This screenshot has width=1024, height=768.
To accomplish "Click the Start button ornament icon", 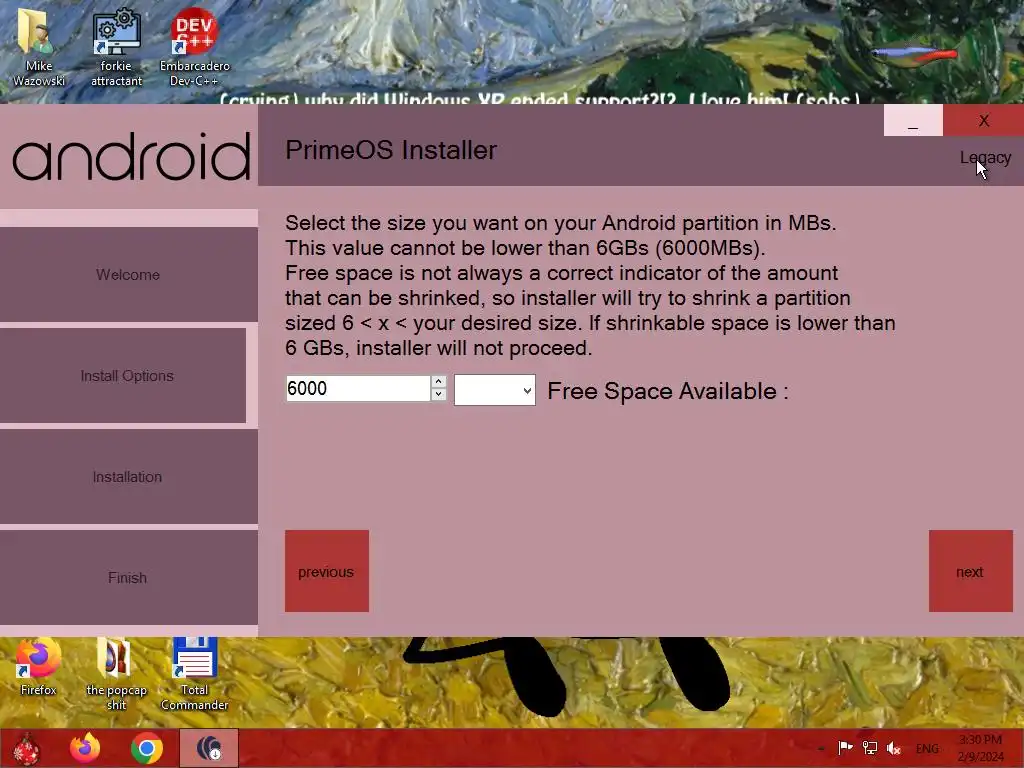I will [x=26, y=748].
